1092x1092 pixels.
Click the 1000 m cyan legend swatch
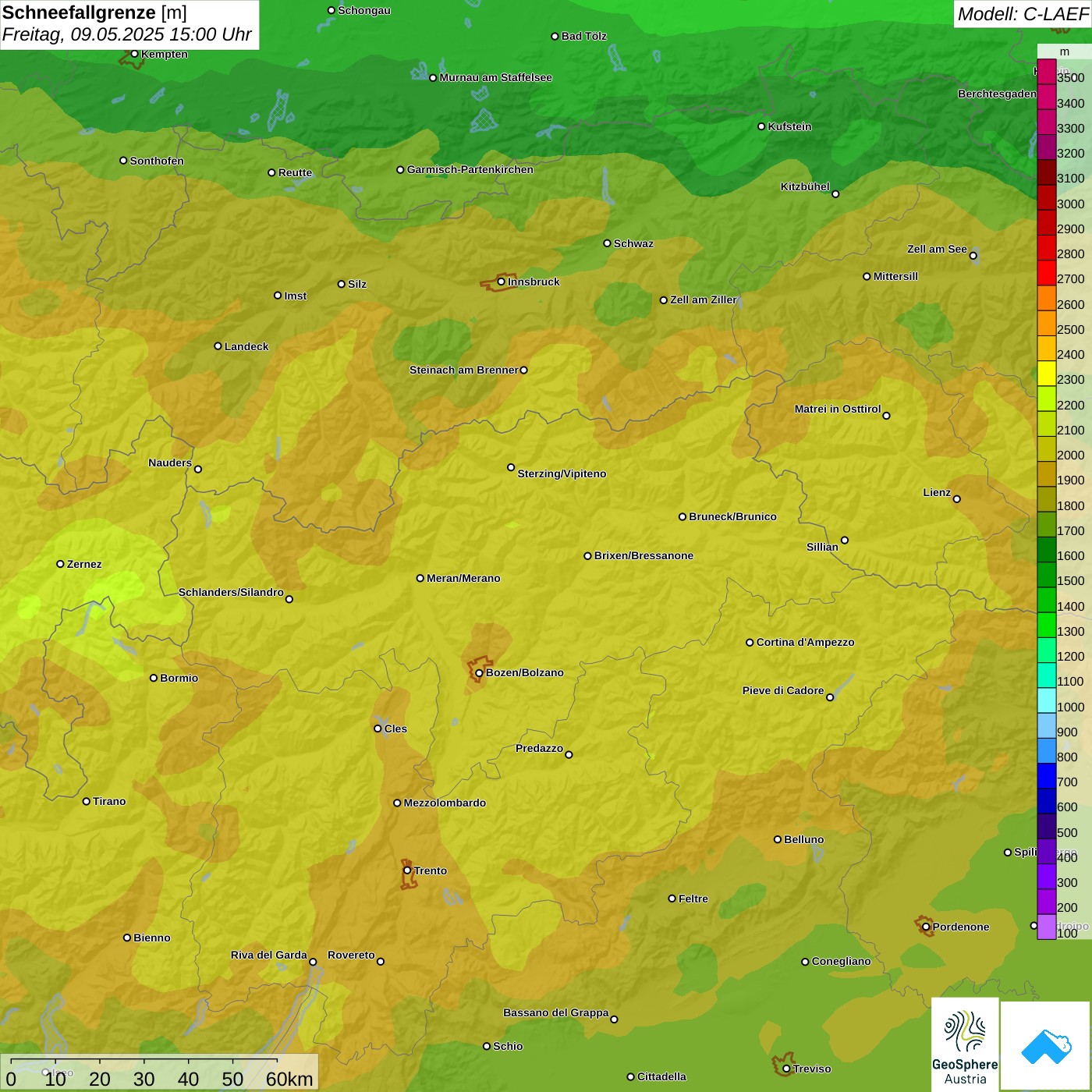click(1046, 700)
